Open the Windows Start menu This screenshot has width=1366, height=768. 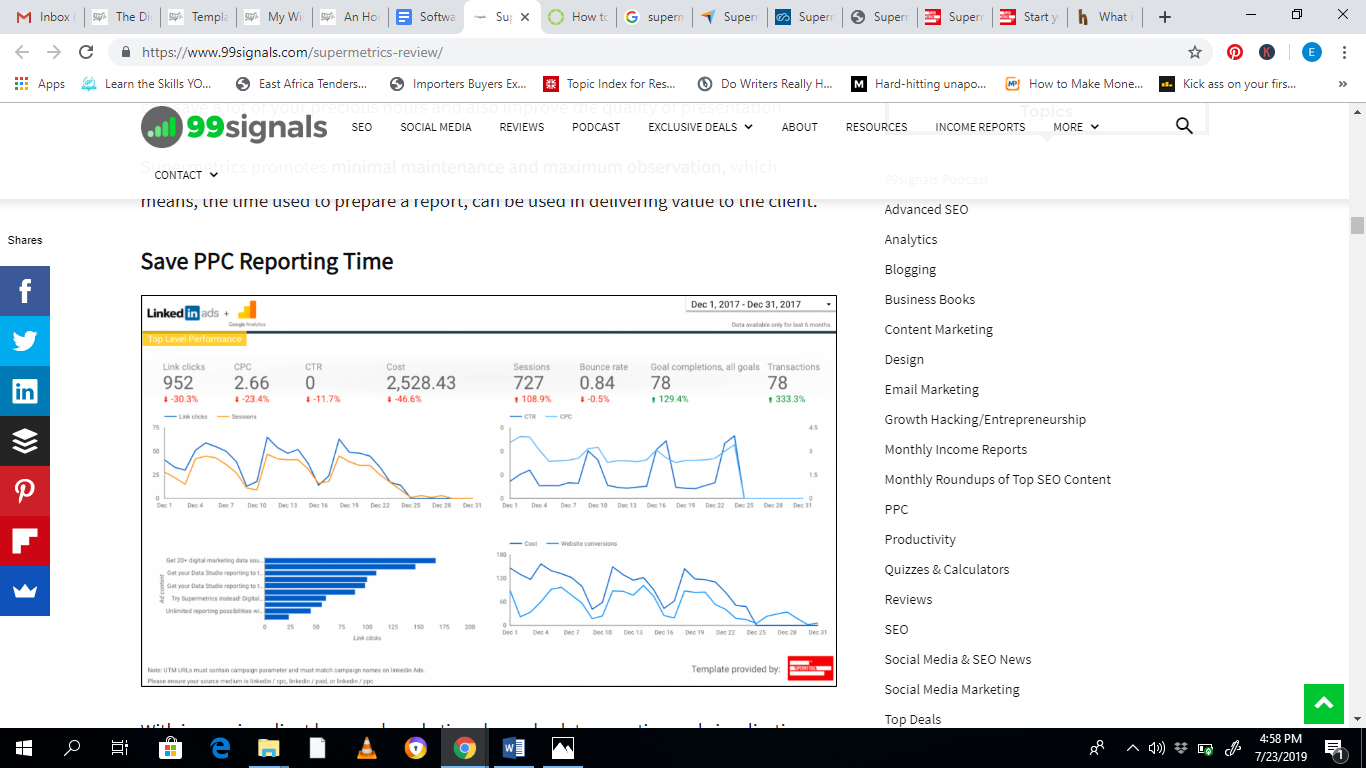pyautogui.click(x=24, y=748)
